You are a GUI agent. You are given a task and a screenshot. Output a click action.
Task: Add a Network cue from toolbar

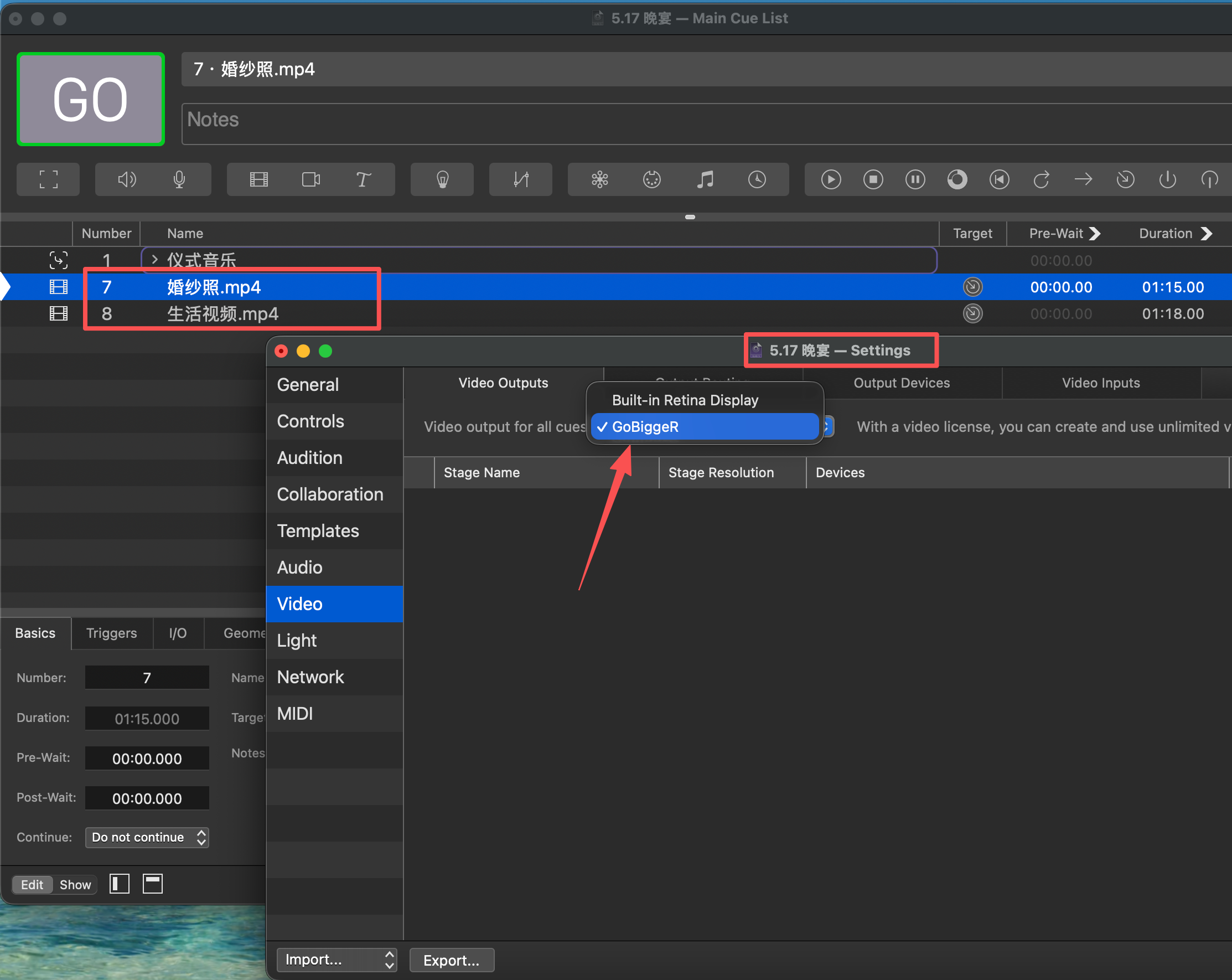coord(599,179)
